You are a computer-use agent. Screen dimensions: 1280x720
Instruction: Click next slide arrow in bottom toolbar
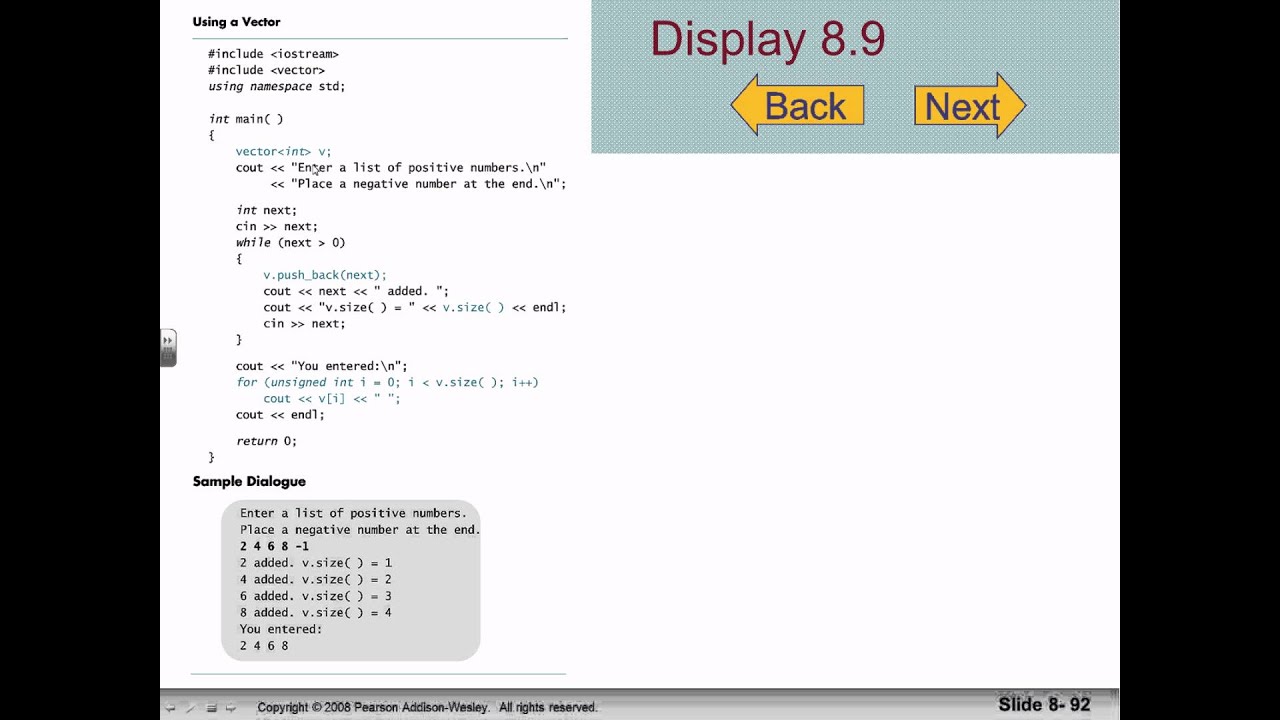[231, 707]
